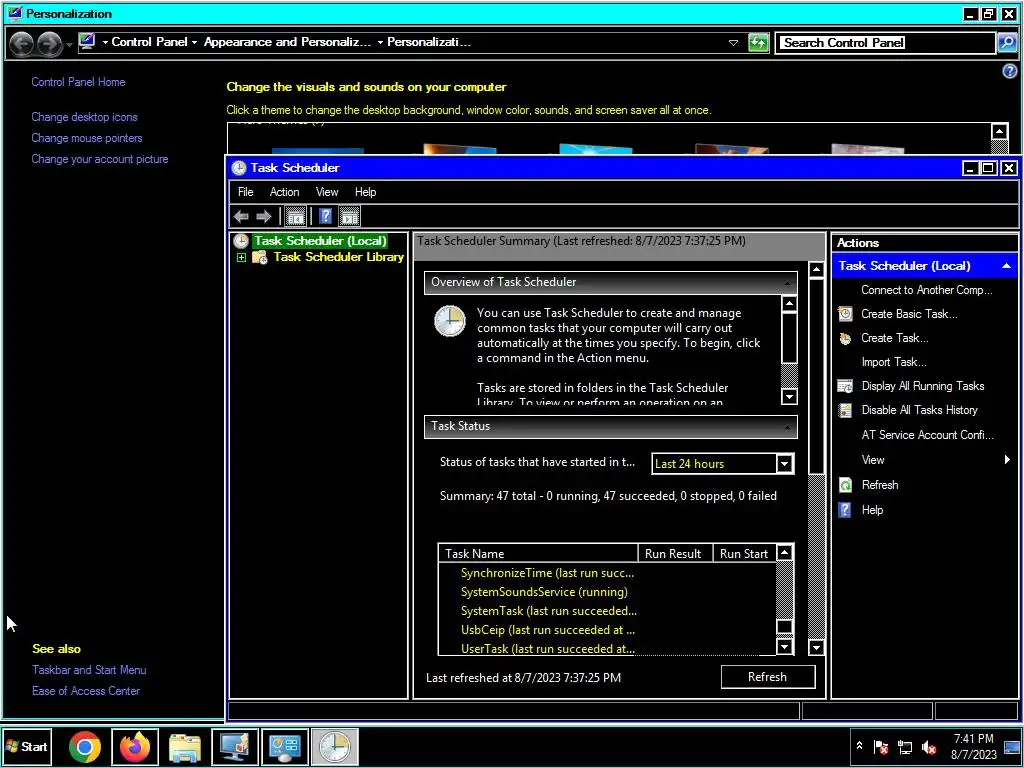
Task: Collapse the Task Status section
Action: click(x=787, y=426)
